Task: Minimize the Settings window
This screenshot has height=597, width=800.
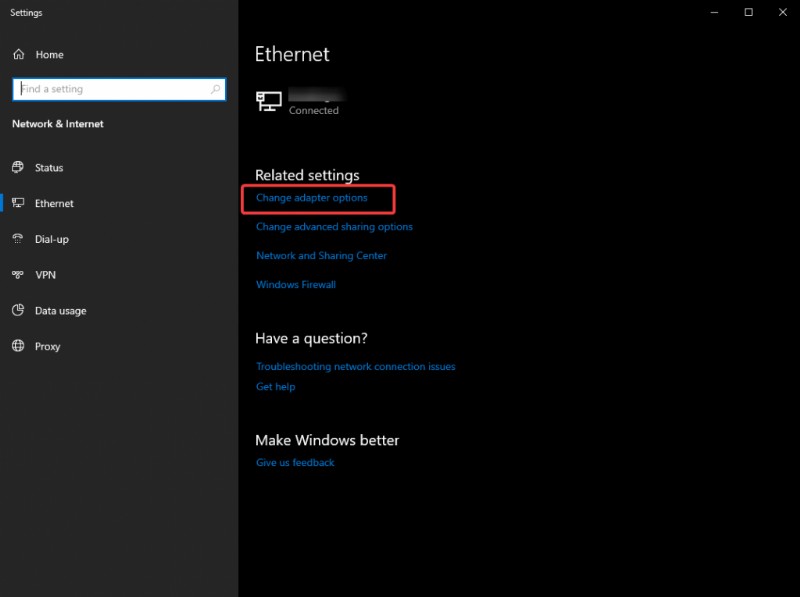Action: pos(713,12)
